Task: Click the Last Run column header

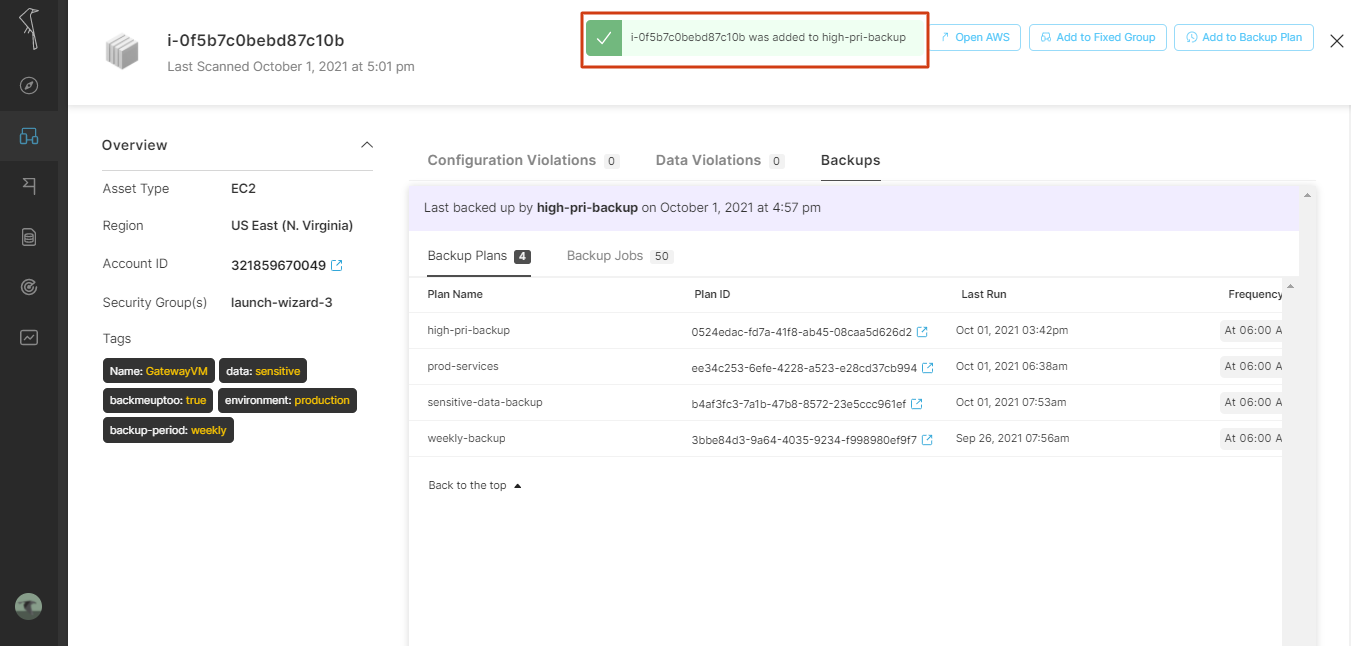Action: point(984,294)
